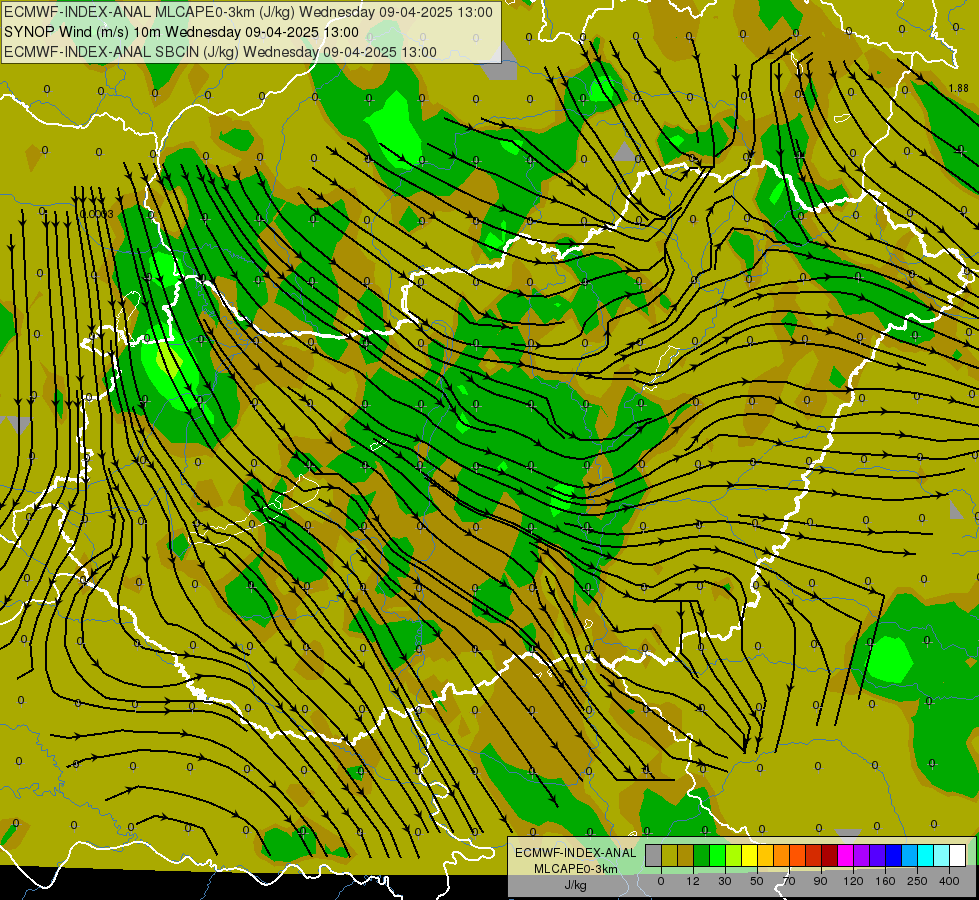979x900 pixels.
Task: Select the pale cyan legend swatch
Action: 942,855
